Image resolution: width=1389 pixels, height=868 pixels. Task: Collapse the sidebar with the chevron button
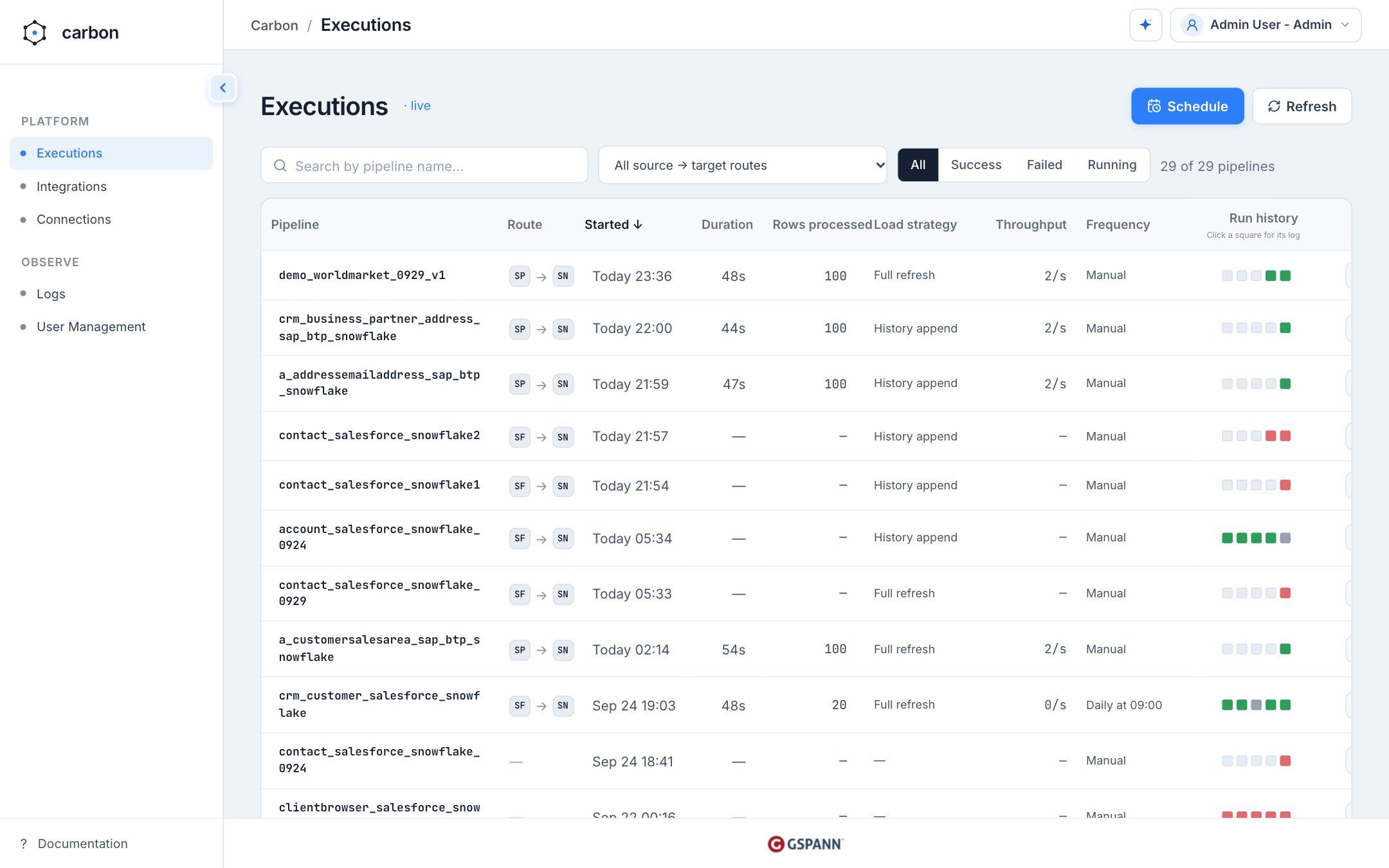223,88
